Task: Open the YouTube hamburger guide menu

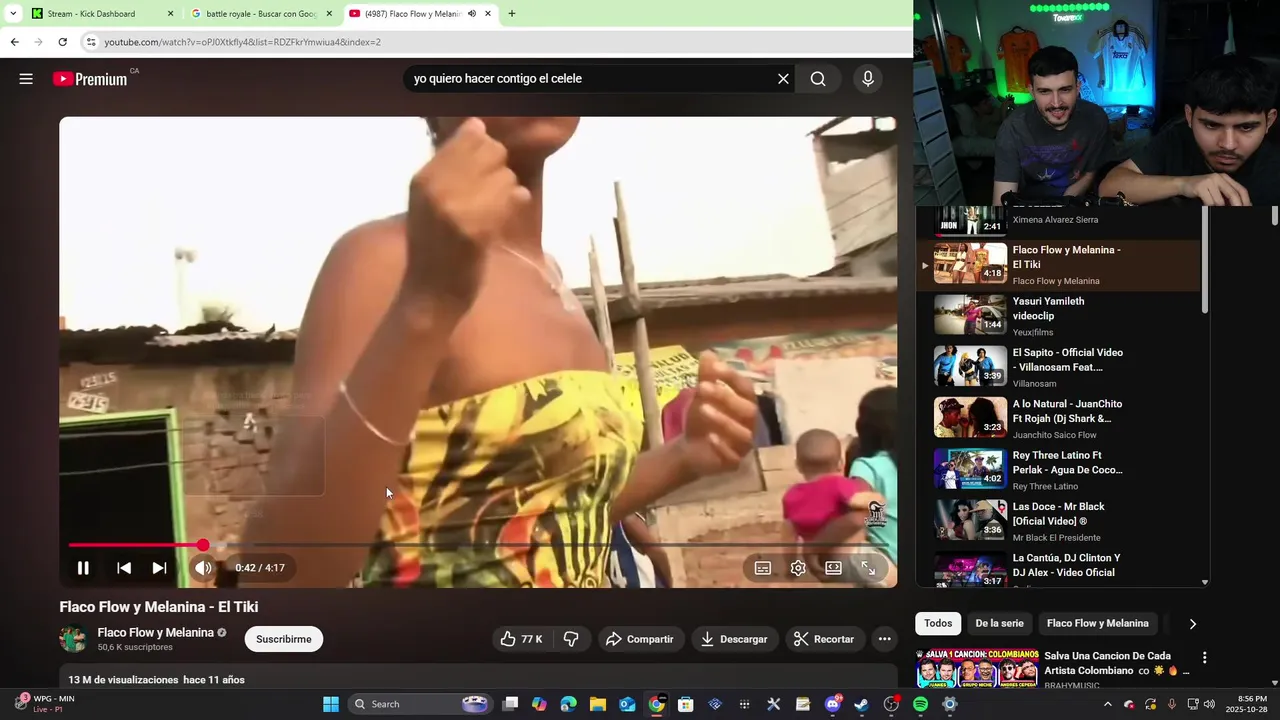Action: [x=26, y=79]
